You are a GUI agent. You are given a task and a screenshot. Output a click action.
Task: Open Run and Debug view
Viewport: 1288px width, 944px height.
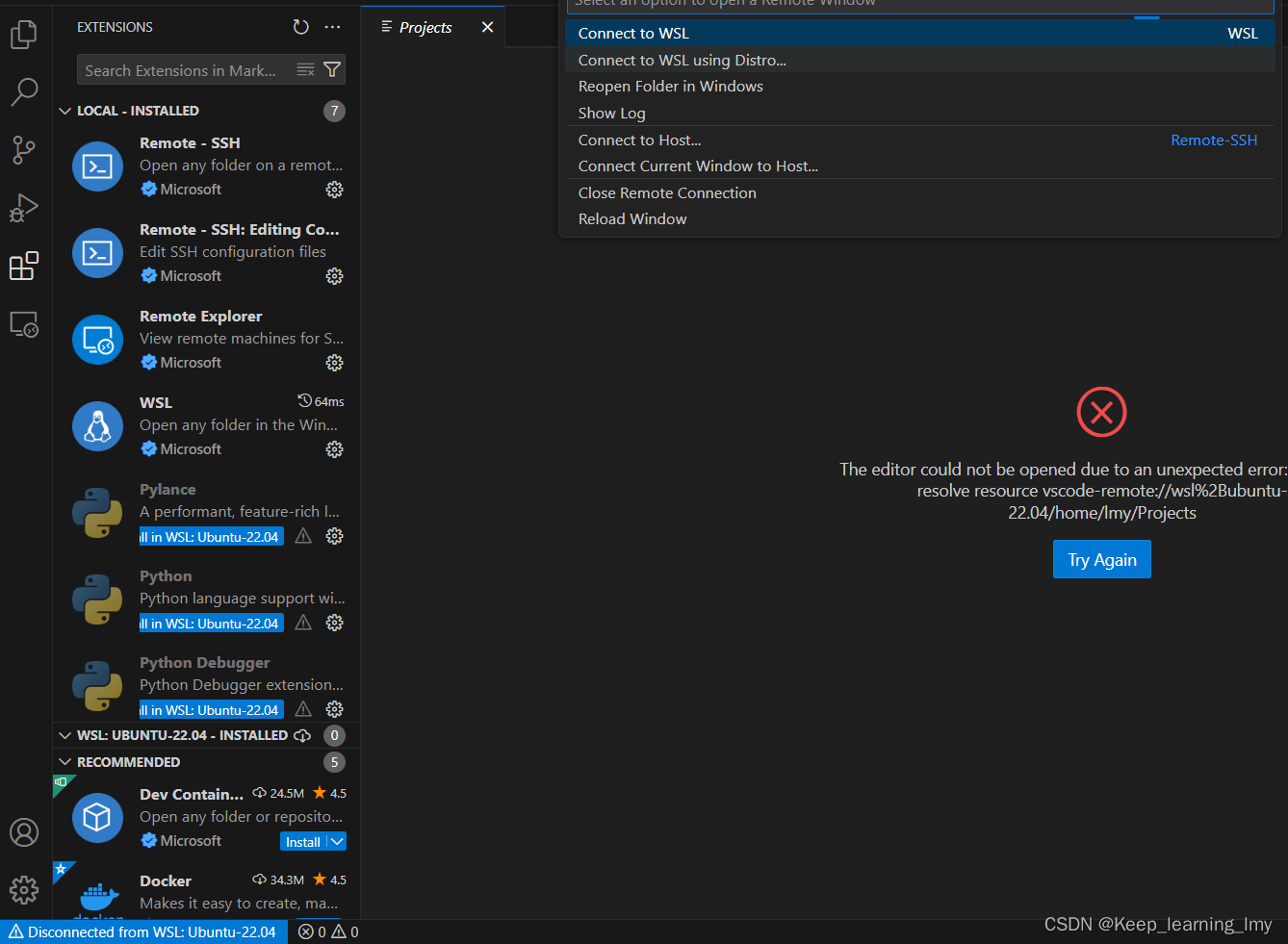pos(24,208)
